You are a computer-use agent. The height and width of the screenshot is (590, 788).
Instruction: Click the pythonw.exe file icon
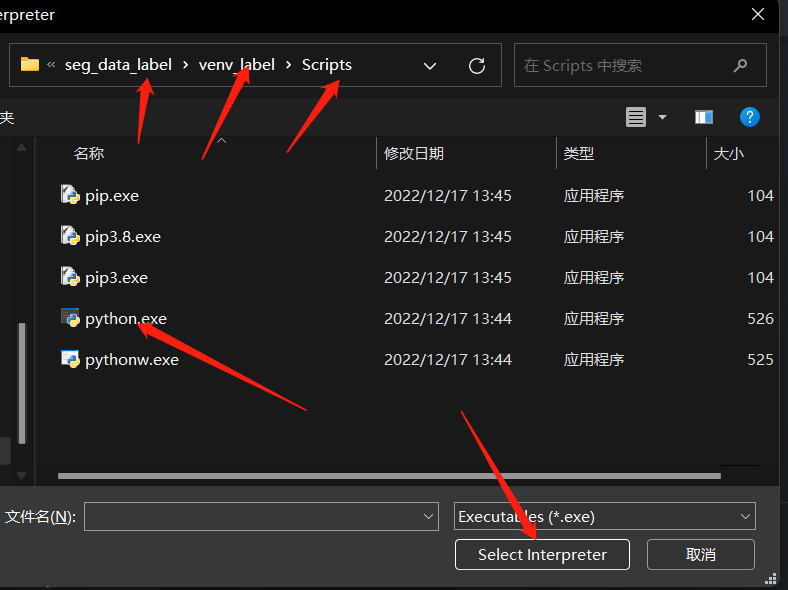pos(70,359)
